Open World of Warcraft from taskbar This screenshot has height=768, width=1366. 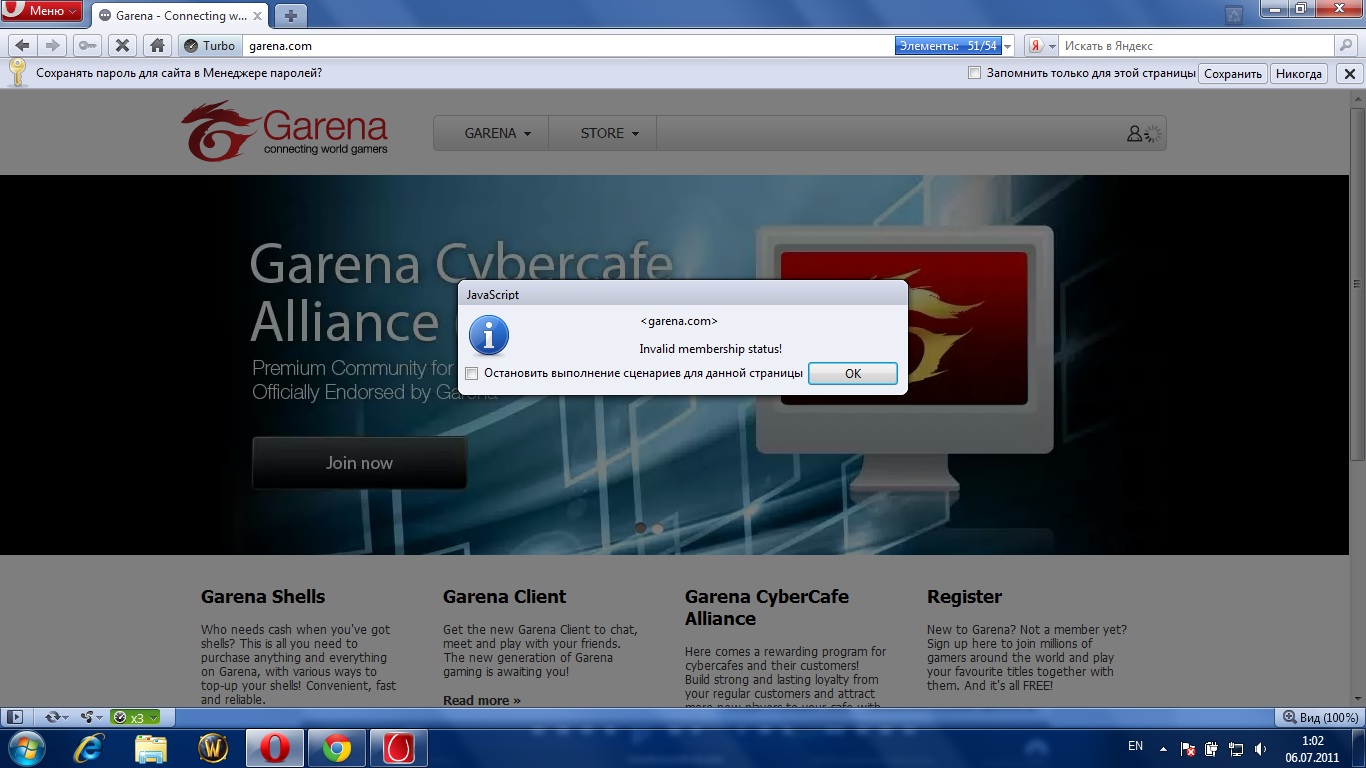(212, 748)
